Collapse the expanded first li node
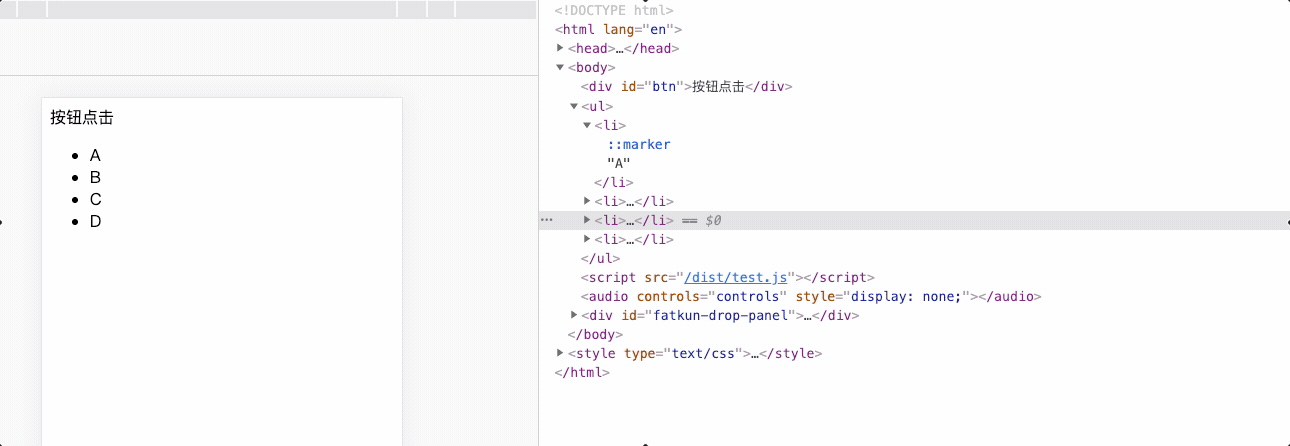Screen dimensions: 1290x446 (x=587, y=125)
